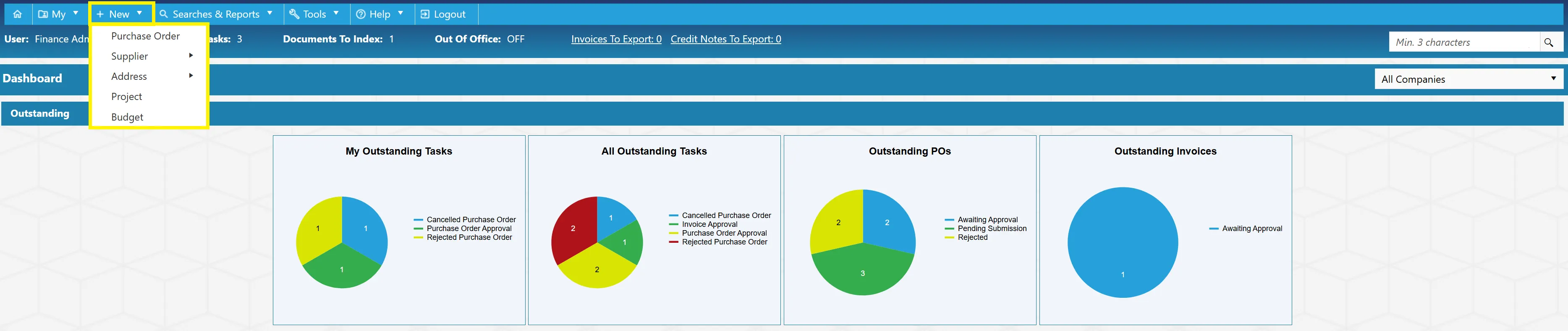Expand the Address submenu
Viewport: 1568px width, 331px height.
pyautogui.click(x=149, y=76)
